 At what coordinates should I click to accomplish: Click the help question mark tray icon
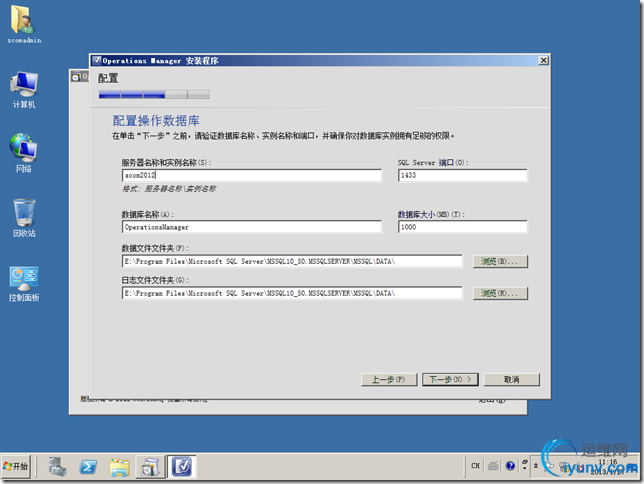click(x=510, y=466)
